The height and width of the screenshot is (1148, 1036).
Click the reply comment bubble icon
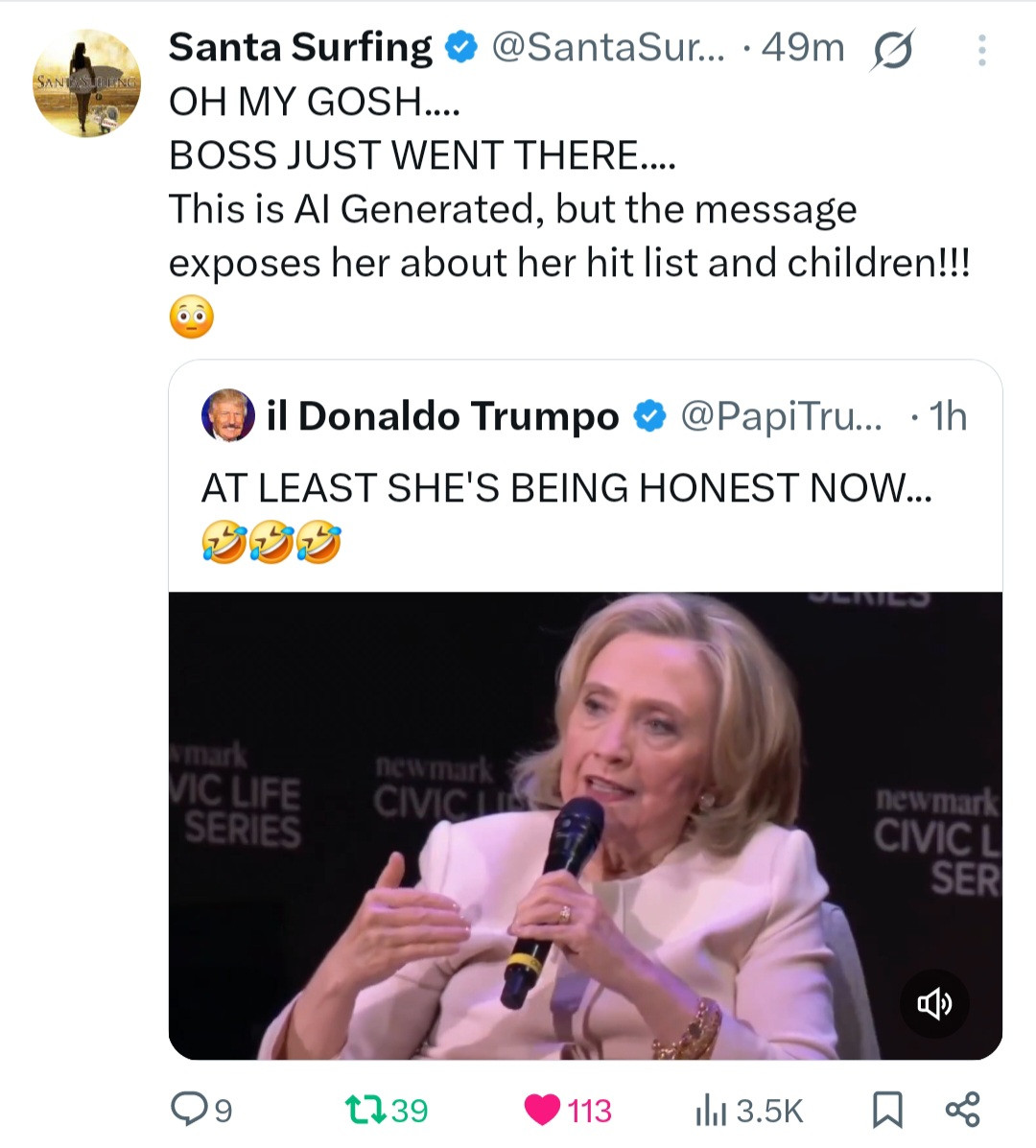click(x=187, y=1110)
